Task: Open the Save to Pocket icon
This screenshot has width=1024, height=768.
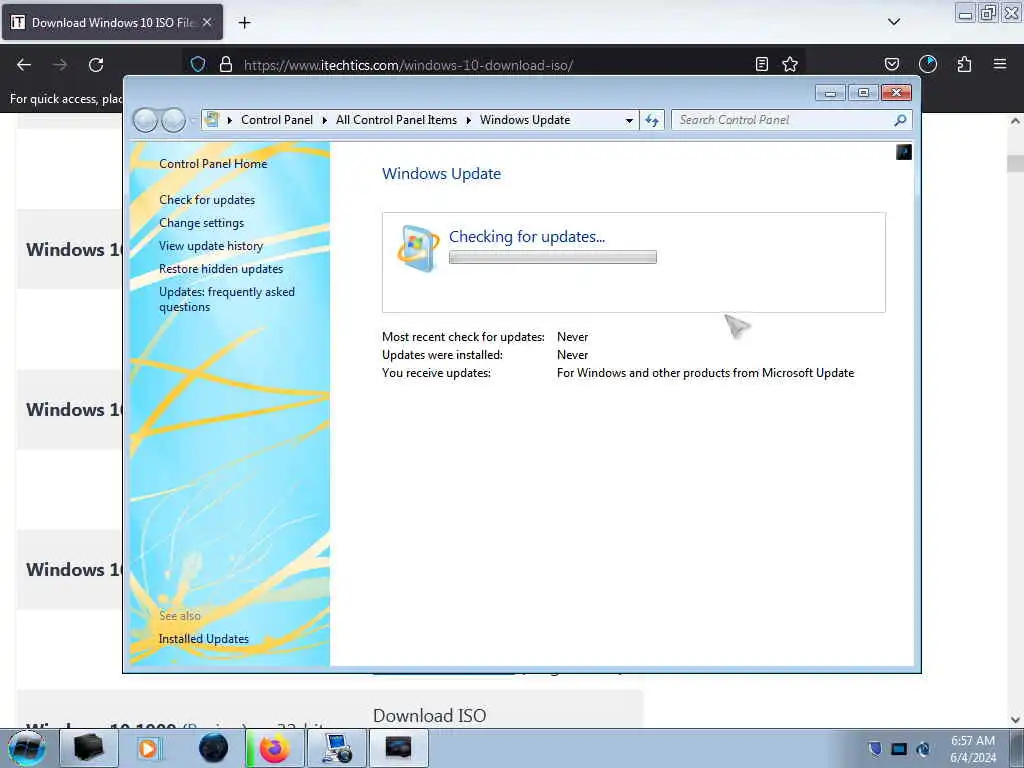Action: pyautogui.click(x=892, y=64)
